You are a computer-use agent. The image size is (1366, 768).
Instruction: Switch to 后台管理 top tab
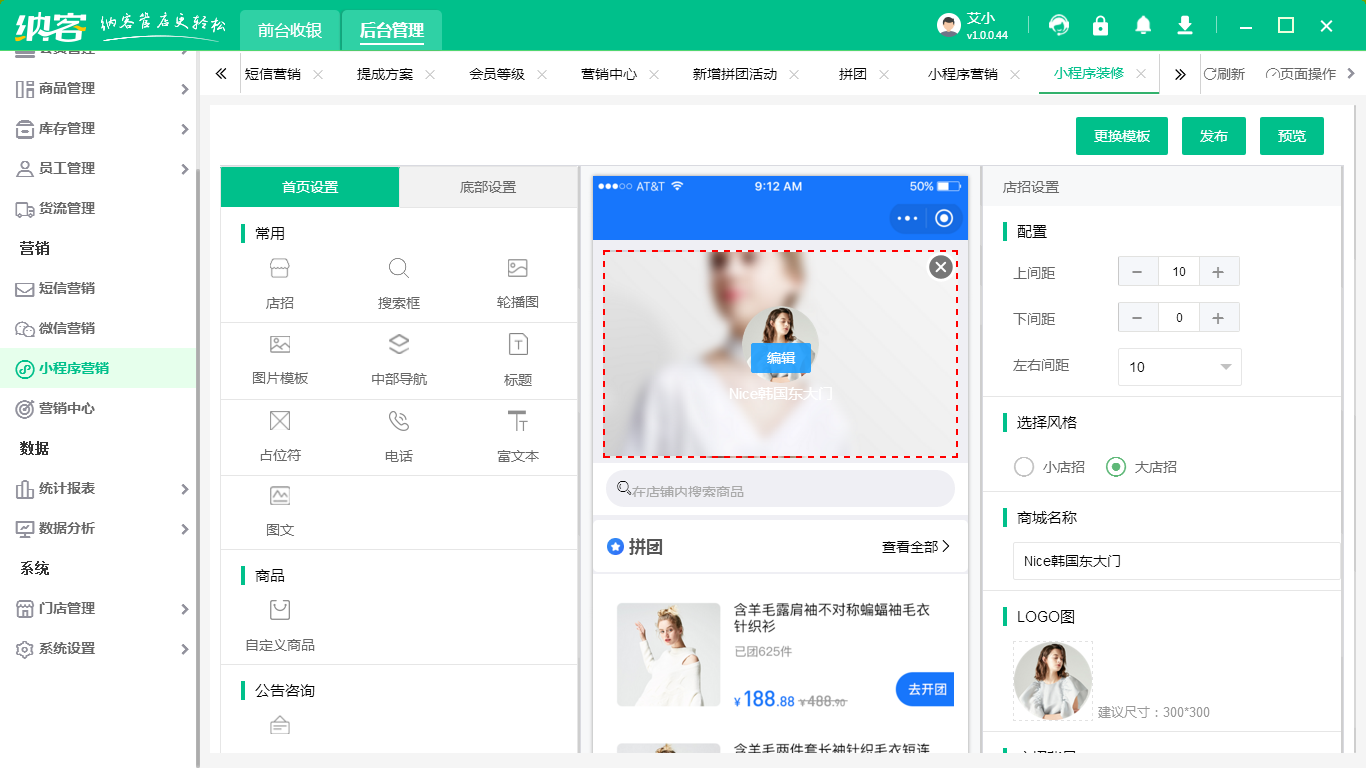pyautogui.click(x=392, y=30)
